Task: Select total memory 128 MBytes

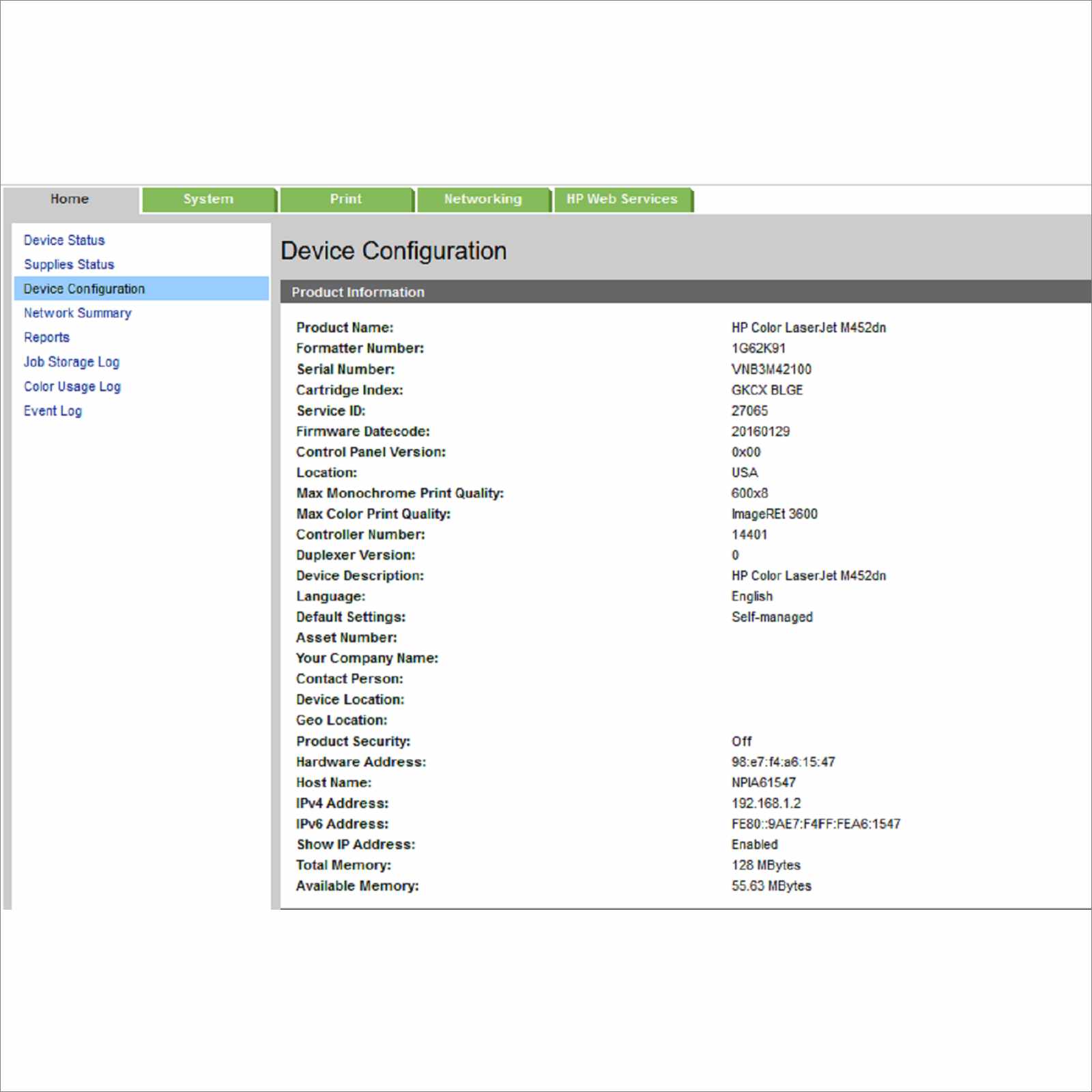Action: [x=766, y=865]
